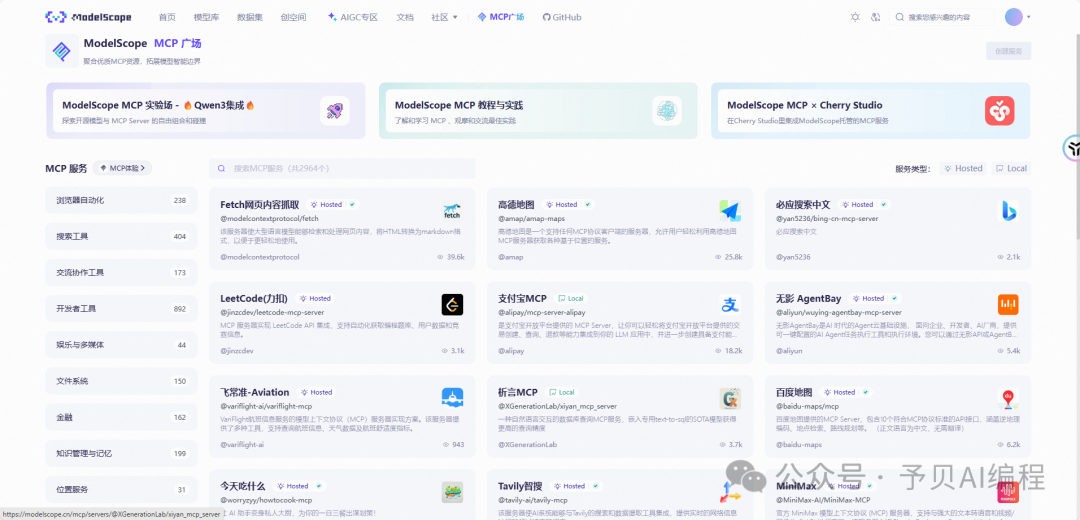Open the Fetch网页内容抓取 card title
This screenshot has height=520, width=1080.
tap(260, 205)
